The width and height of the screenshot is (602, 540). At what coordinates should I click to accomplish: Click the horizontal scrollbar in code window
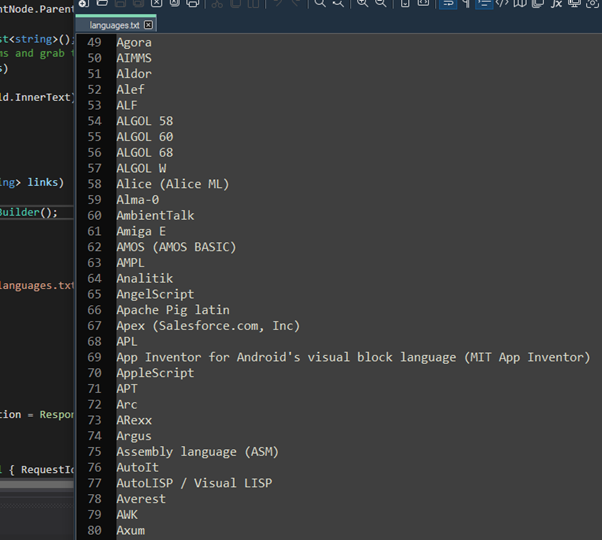(x=37, y=485)
